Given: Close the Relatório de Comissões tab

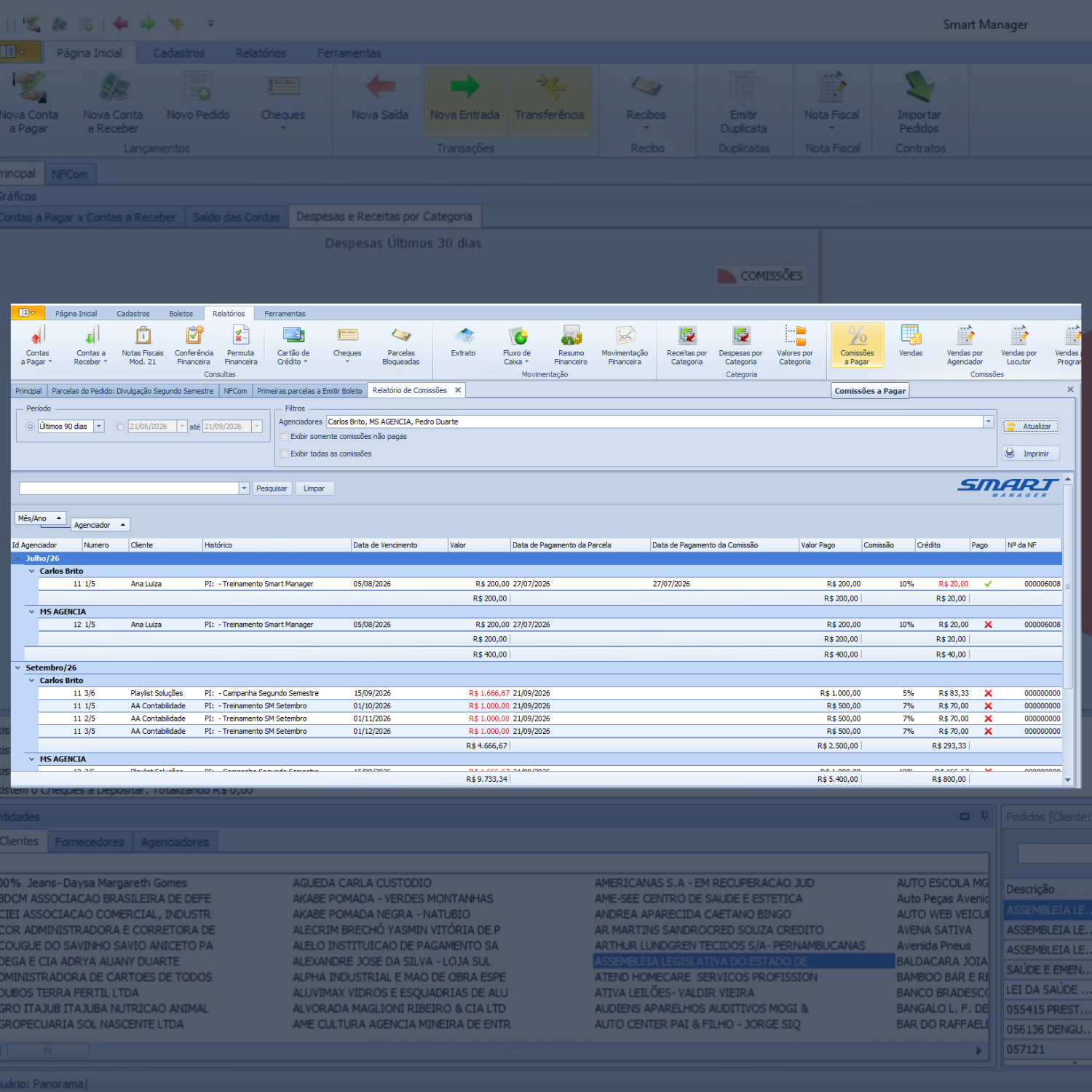Looking at the screenshot, I should tap(458, 390).
